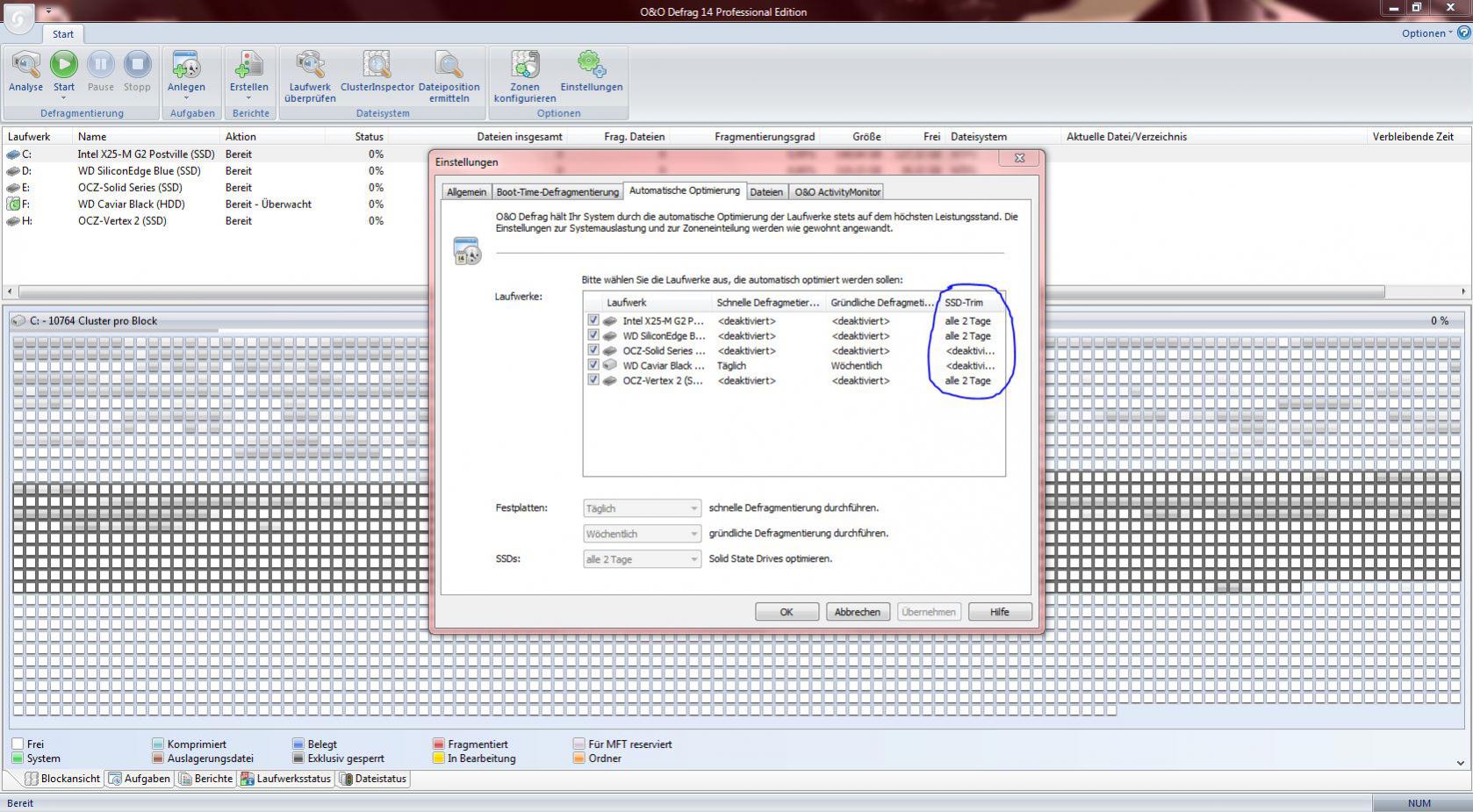Select drive C: icon in main drive list
The height and width of the screenshot is (812, 1473).
point(13,154)
